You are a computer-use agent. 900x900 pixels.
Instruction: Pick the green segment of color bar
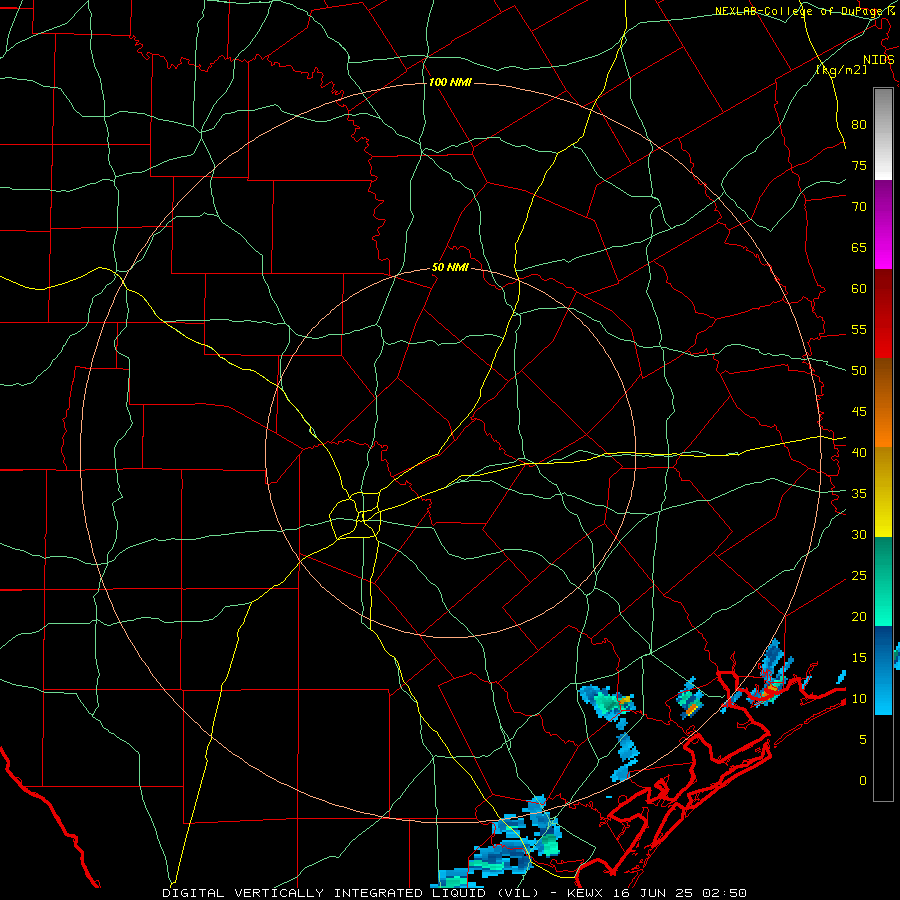pyautogui.click(x=883, y=581)
